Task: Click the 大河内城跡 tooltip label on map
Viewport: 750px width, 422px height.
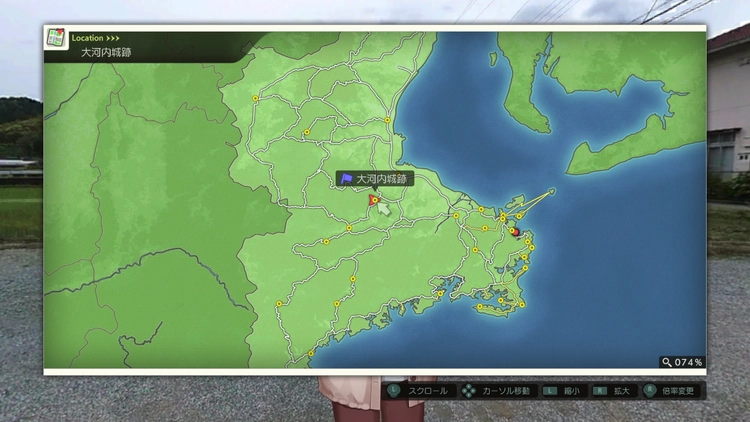Action: (x=382, y=179)
